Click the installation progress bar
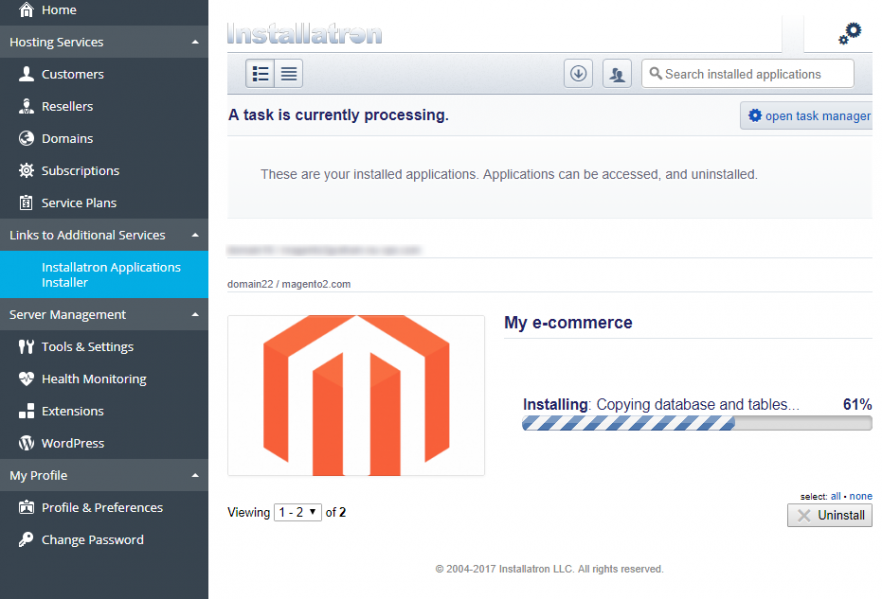 [697, 423]
